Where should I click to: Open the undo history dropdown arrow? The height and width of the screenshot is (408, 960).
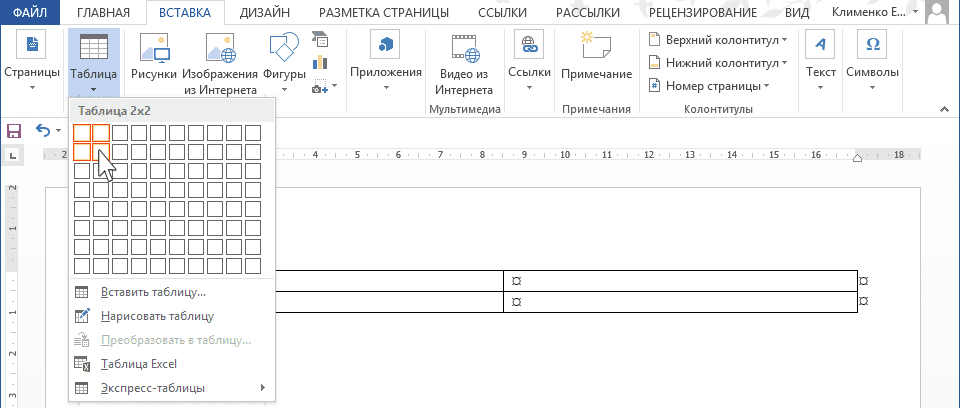[x=58, y=130]
